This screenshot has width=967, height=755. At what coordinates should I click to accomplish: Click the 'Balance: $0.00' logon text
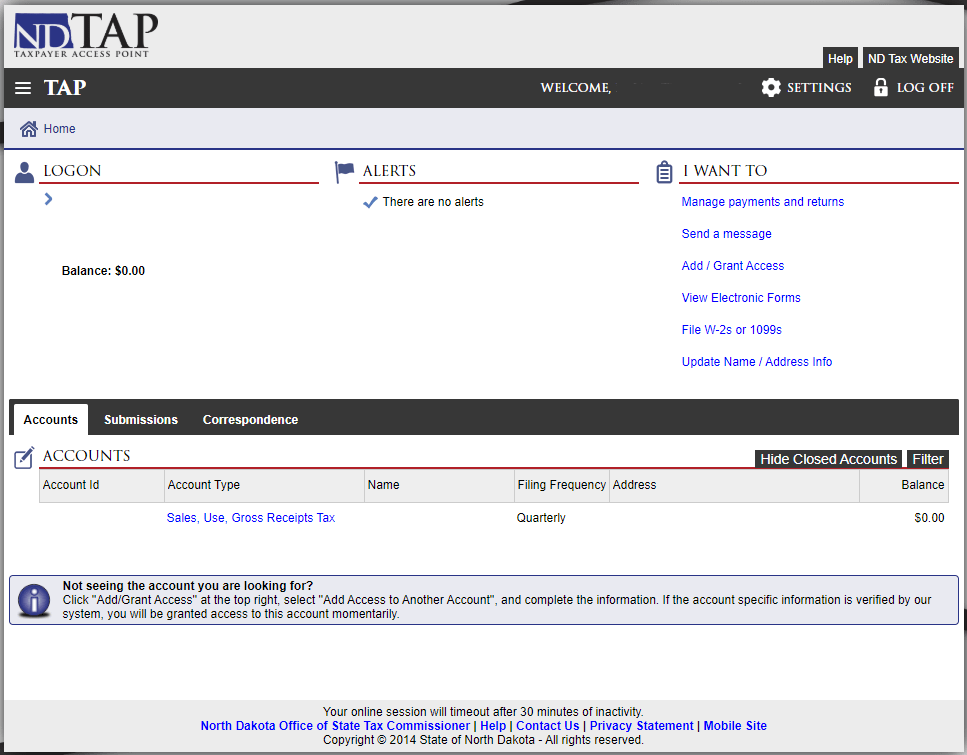click(103, 271)
